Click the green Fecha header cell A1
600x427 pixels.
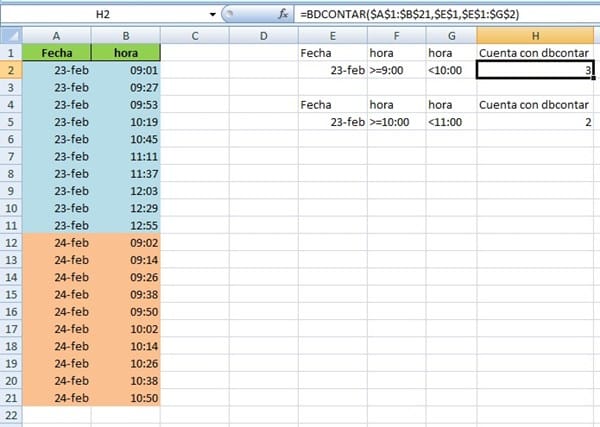[x=55, y=53]
